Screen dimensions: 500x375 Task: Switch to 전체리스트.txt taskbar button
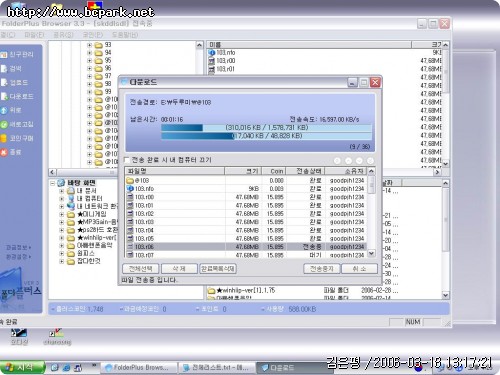click(x=216, y=368)
